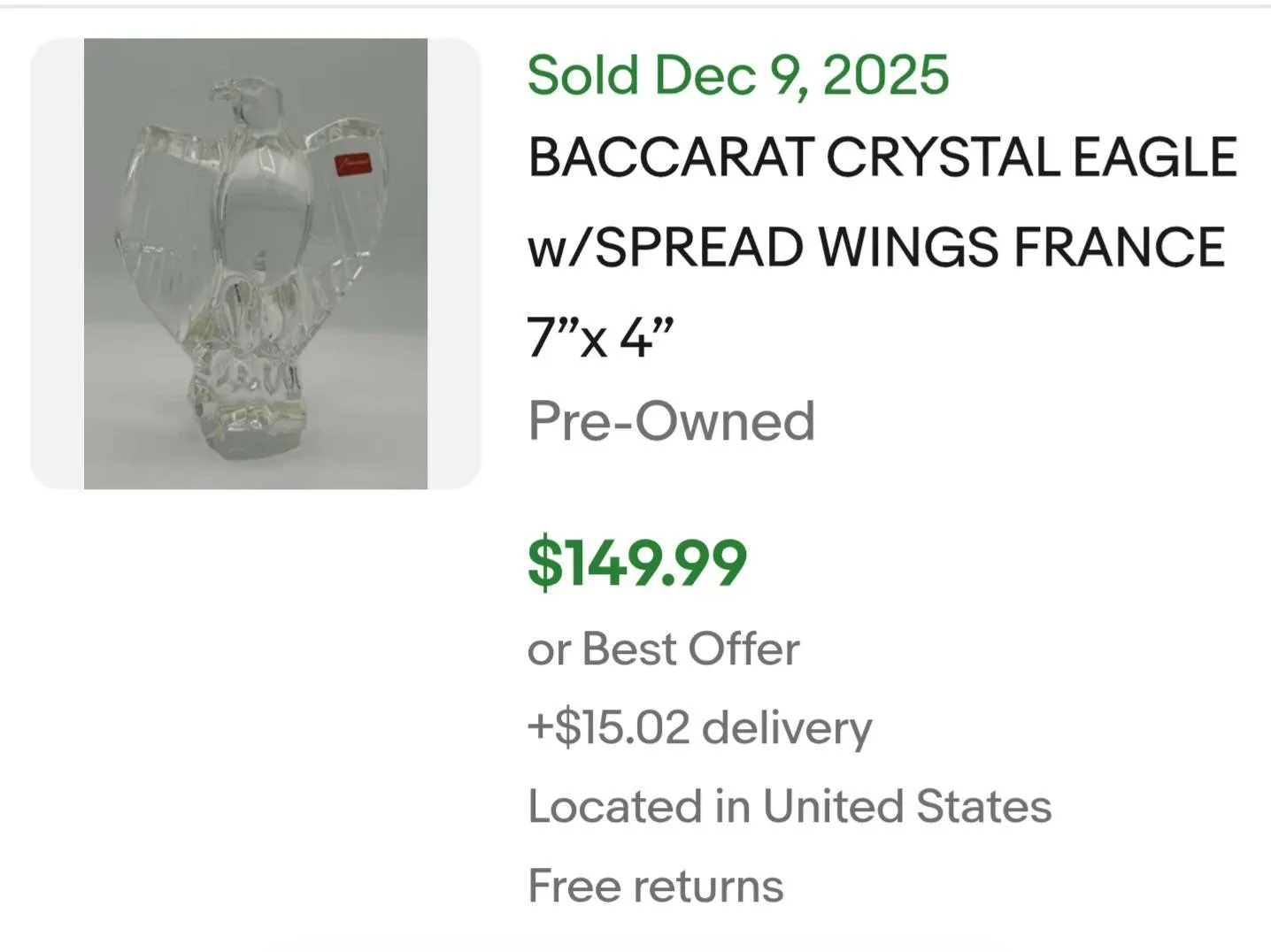Click the $149.99 sold price
Viewport: 1271px width, 952px height.
(636, 563)
